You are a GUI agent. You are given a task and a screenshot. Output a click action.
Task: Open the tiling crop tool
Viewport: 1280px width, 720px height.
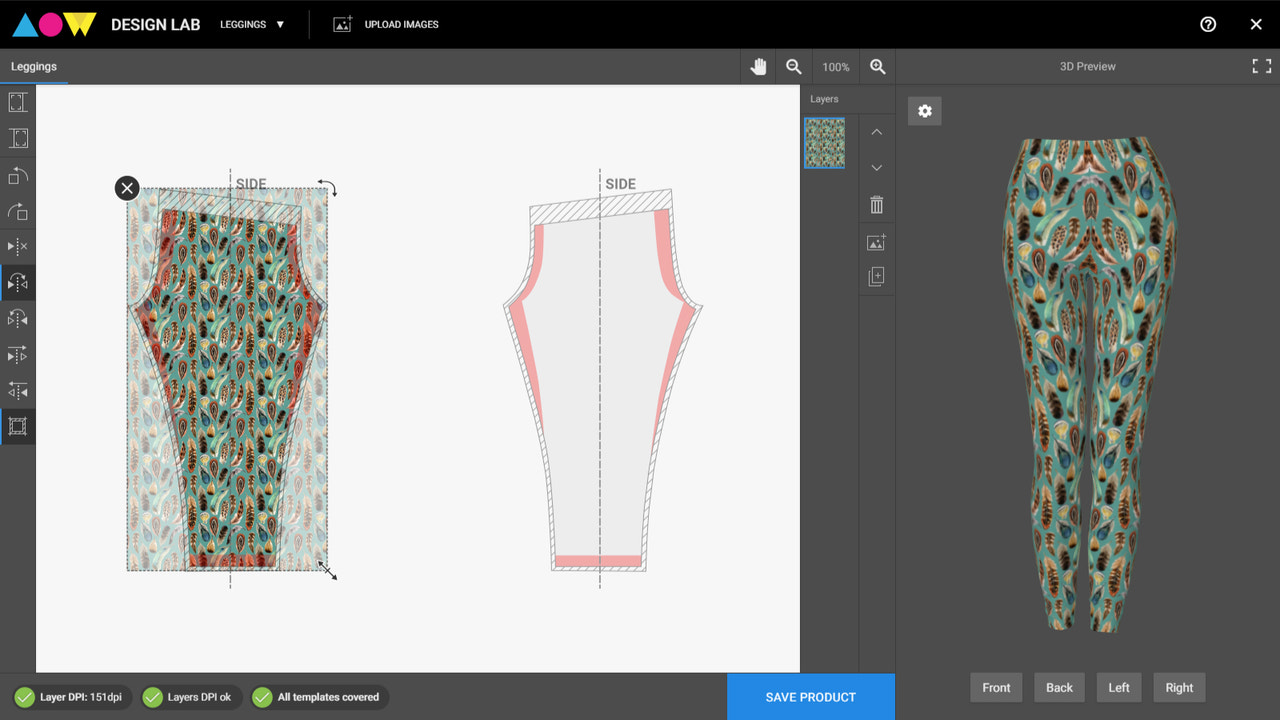tap(18, 426)
